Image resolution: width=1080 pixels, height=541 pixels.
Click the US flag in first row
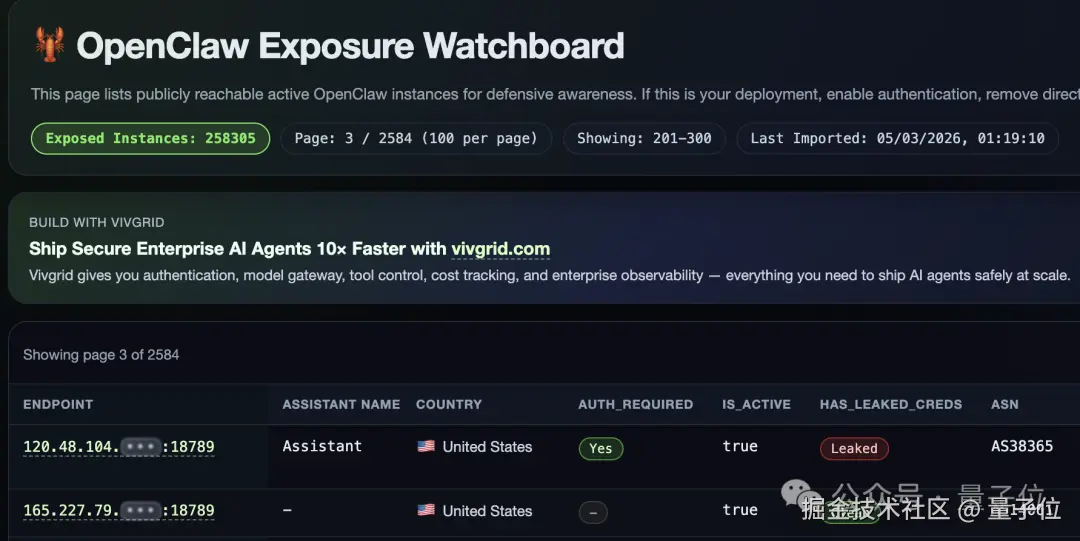pos(426,447)
